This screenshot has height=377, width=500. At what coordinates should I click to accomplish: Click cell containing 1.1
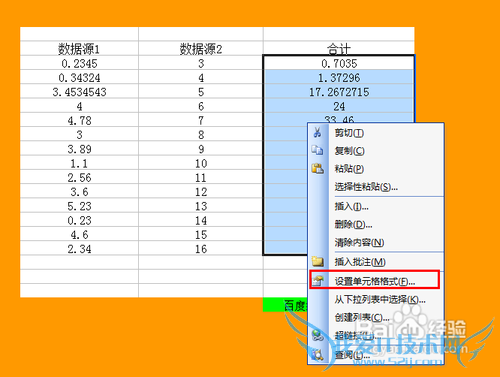79,163
